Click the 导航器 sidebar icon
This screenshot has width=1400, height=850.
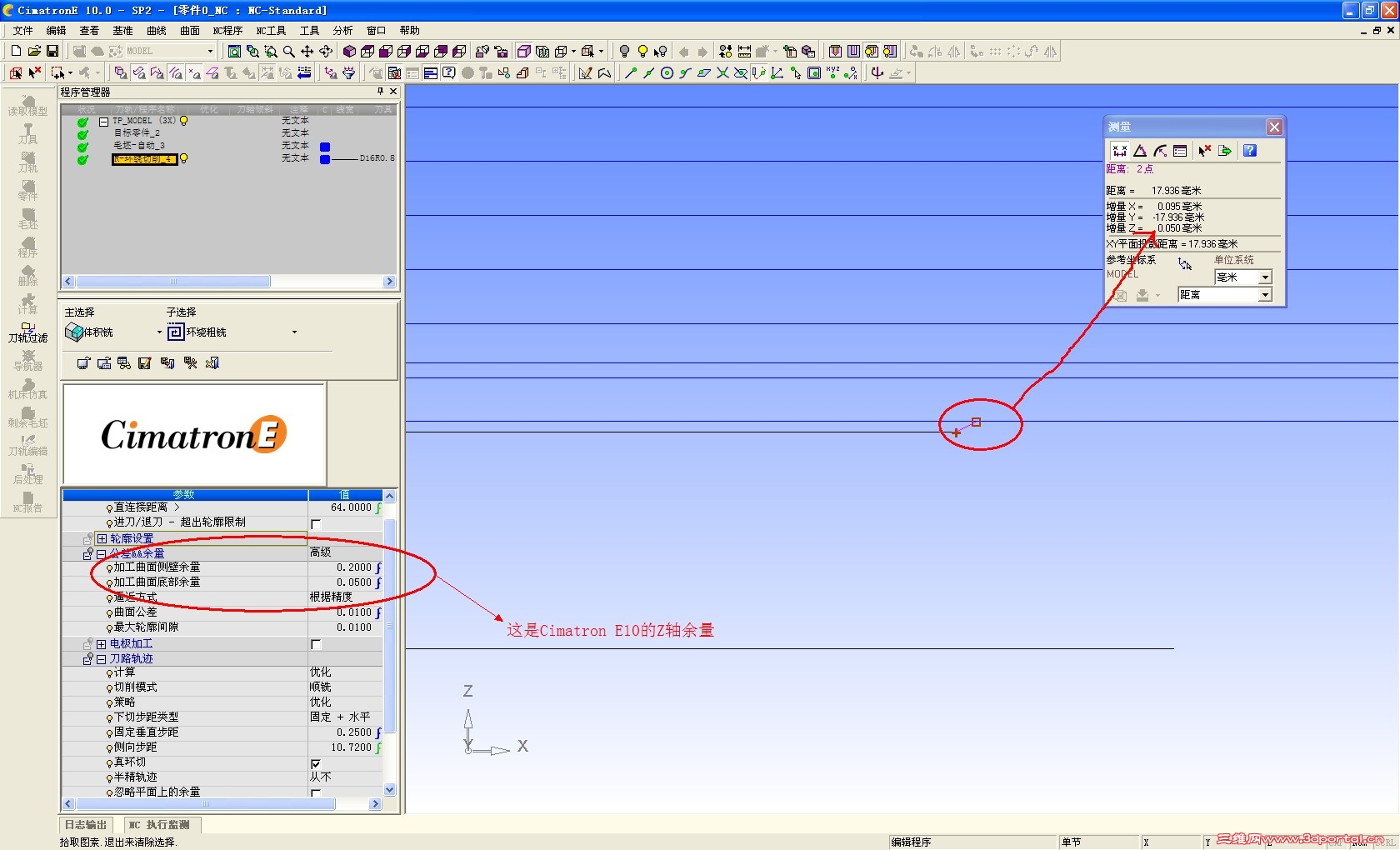click(28, 360)
